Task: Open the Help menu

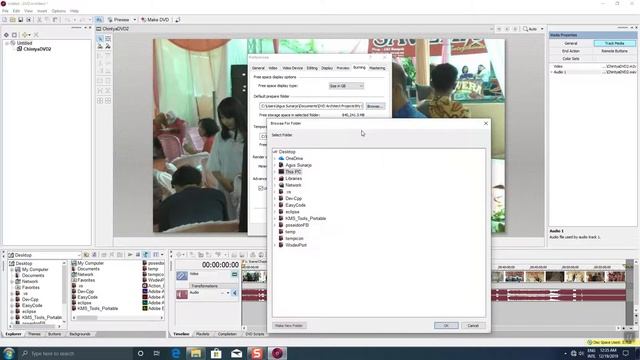Action: click(x=74, y=11)
